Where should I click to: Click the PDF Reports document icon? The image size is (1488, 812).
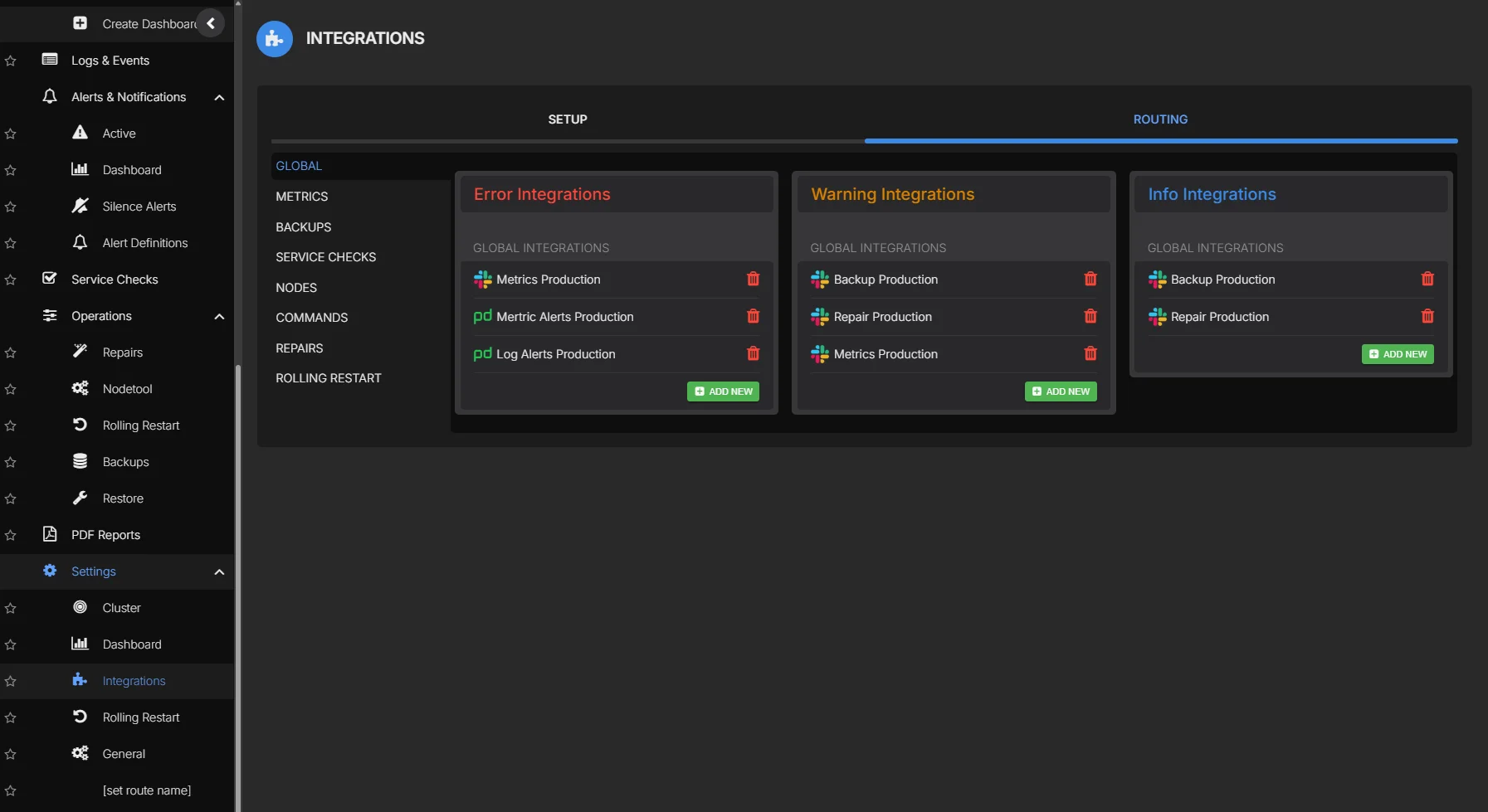click(x=50, y=534)
